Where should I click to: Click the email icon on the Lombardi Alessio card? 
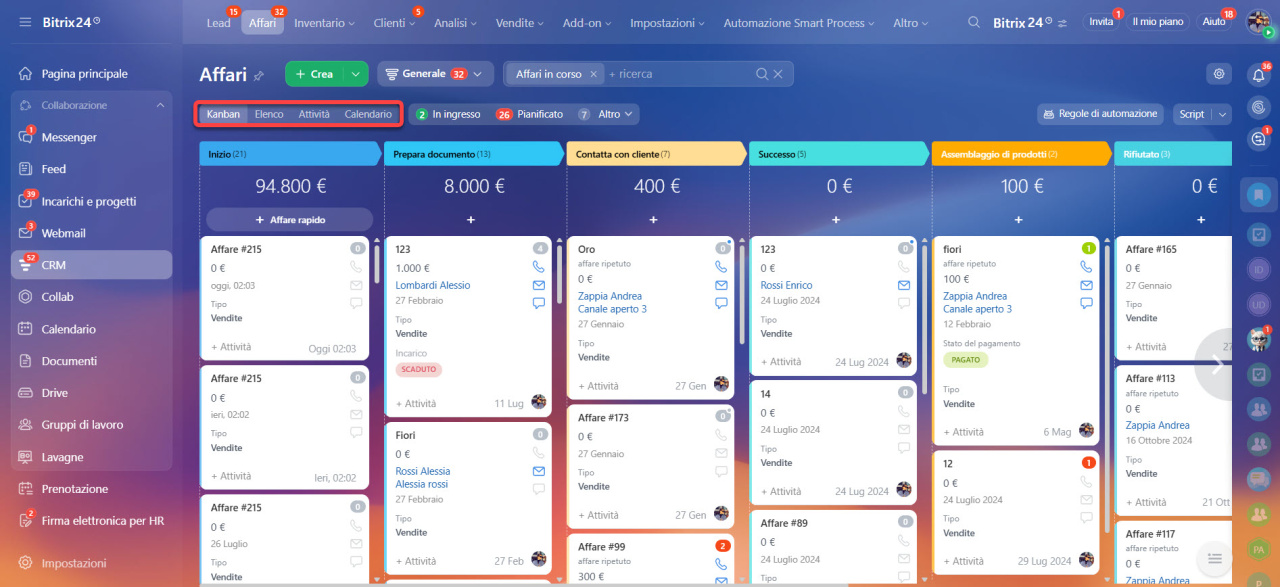pyautogui.click(x=538, y=285)
